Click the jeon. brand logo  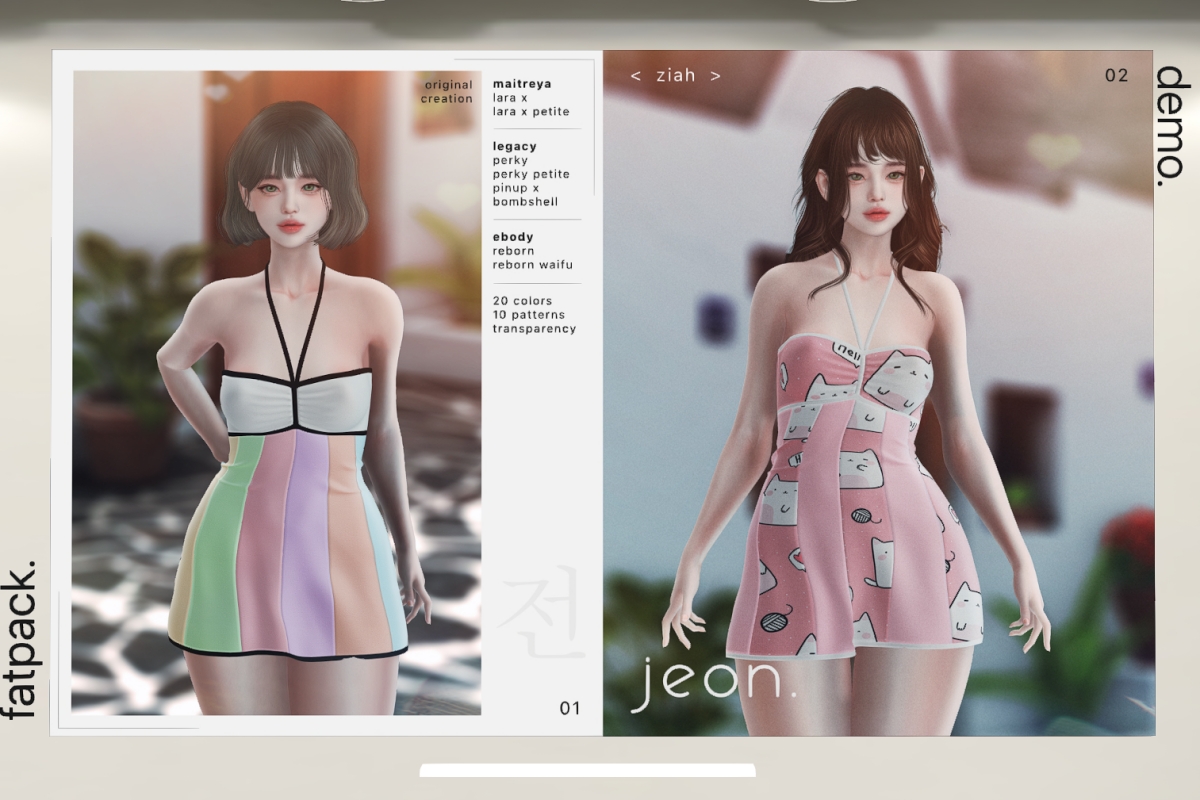pyautogui.click(x=708, y=685)
